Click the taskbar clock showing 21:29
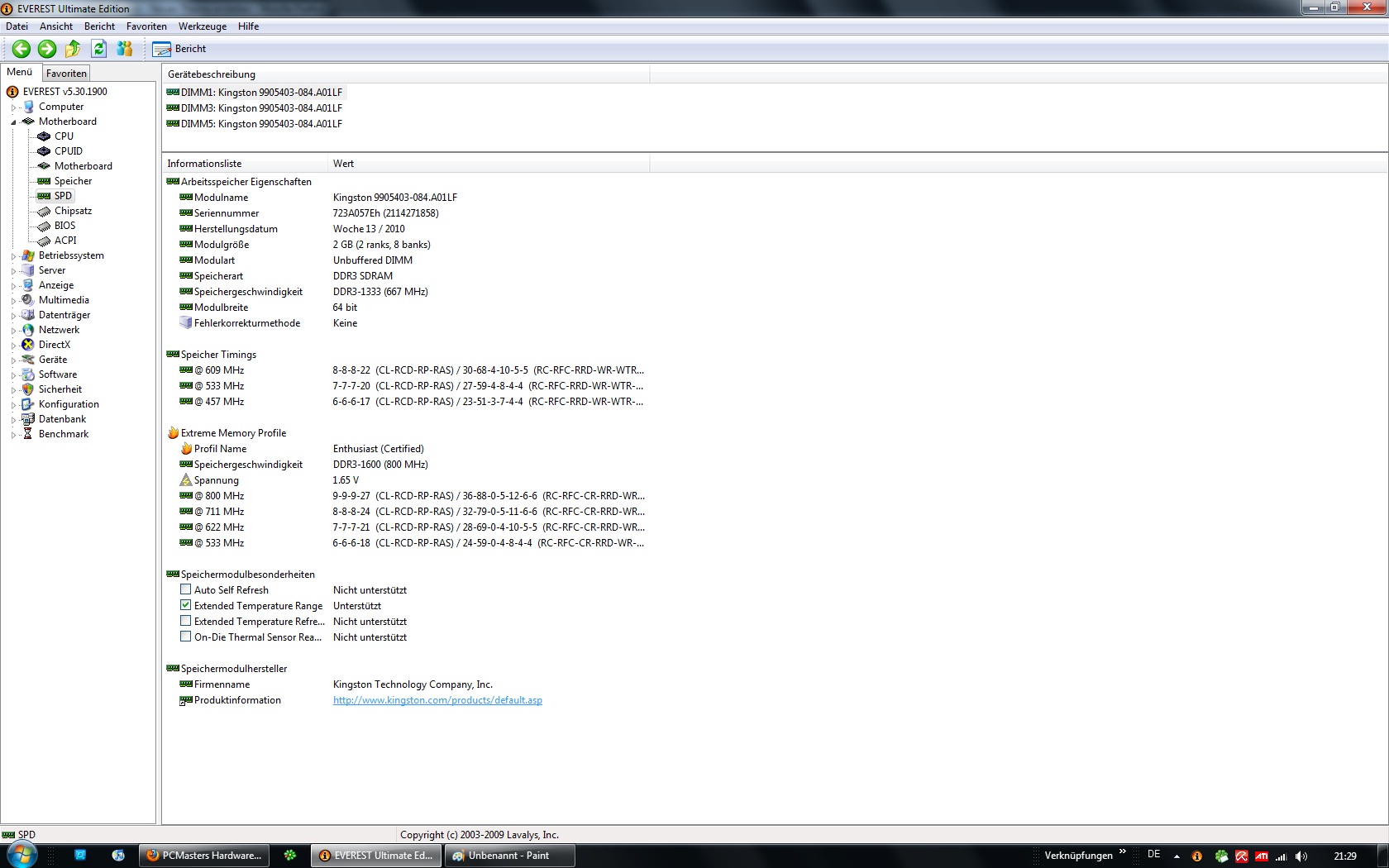 pyautogui.click(x=1345, y=856)
